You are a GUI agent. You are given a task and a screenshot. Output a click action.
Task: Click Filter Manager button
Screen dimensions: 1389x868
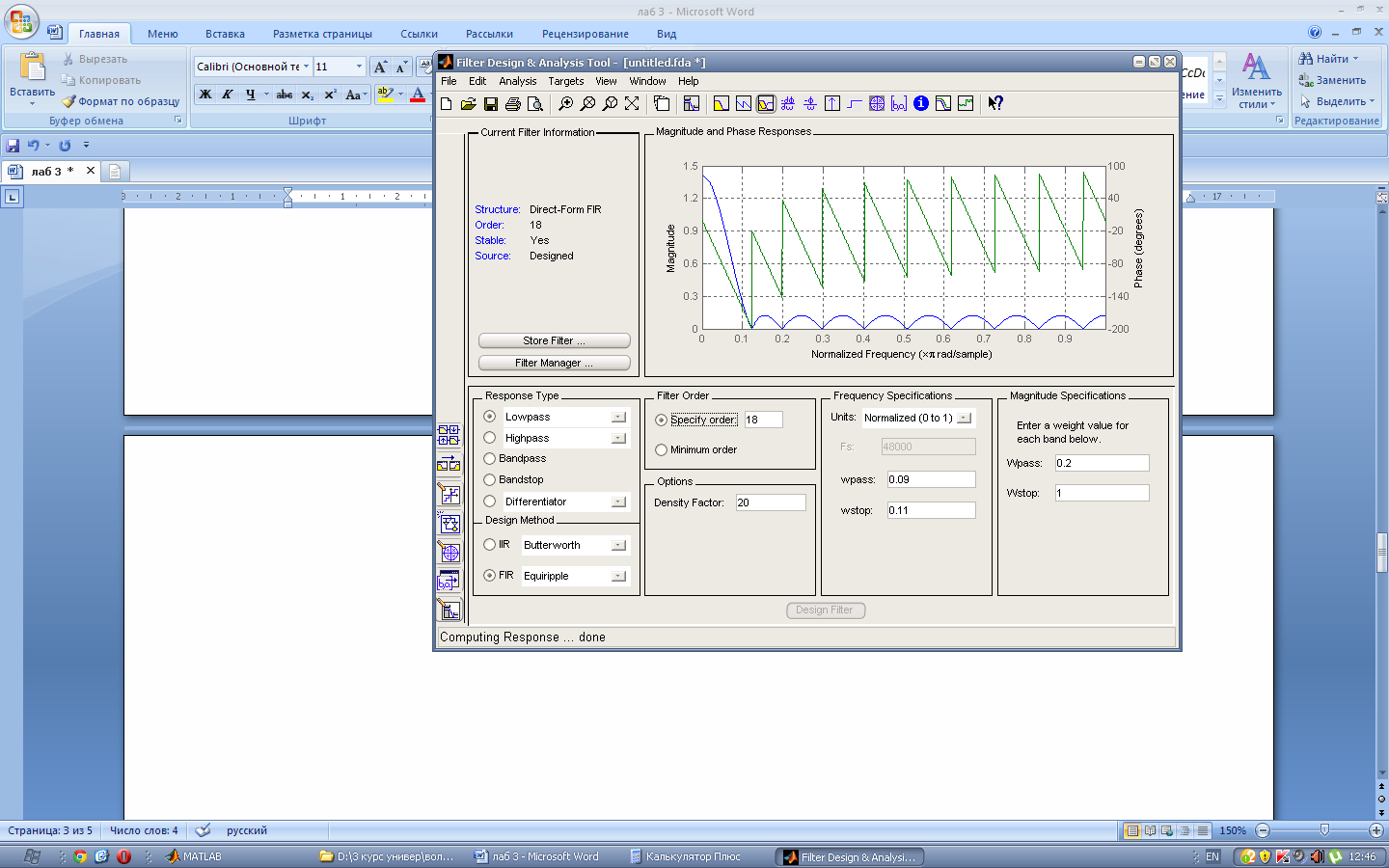pyautogui.click(x=555, y=363)
